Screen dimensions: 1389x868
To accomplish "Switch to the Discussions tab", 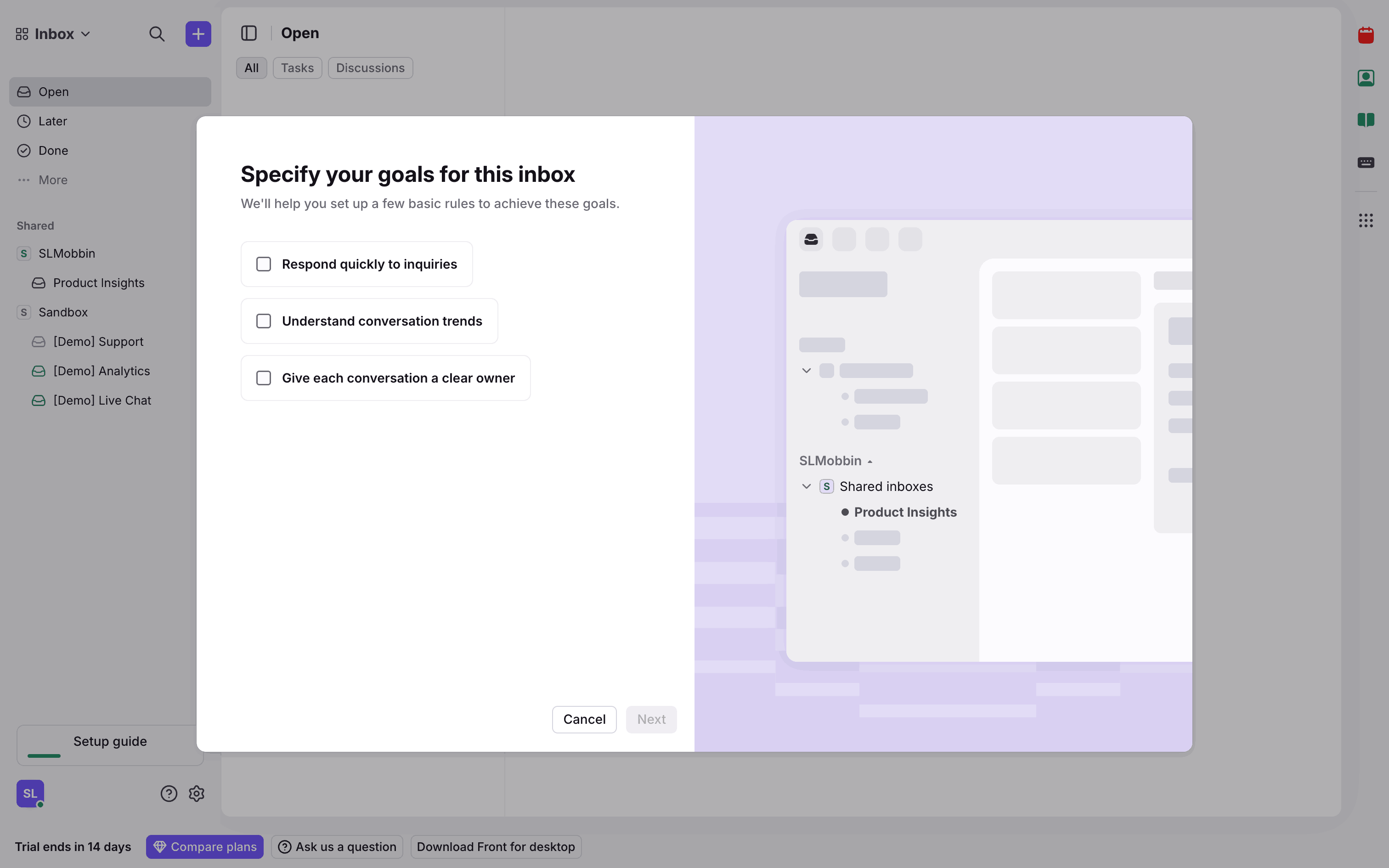I will tap(370, 68).
